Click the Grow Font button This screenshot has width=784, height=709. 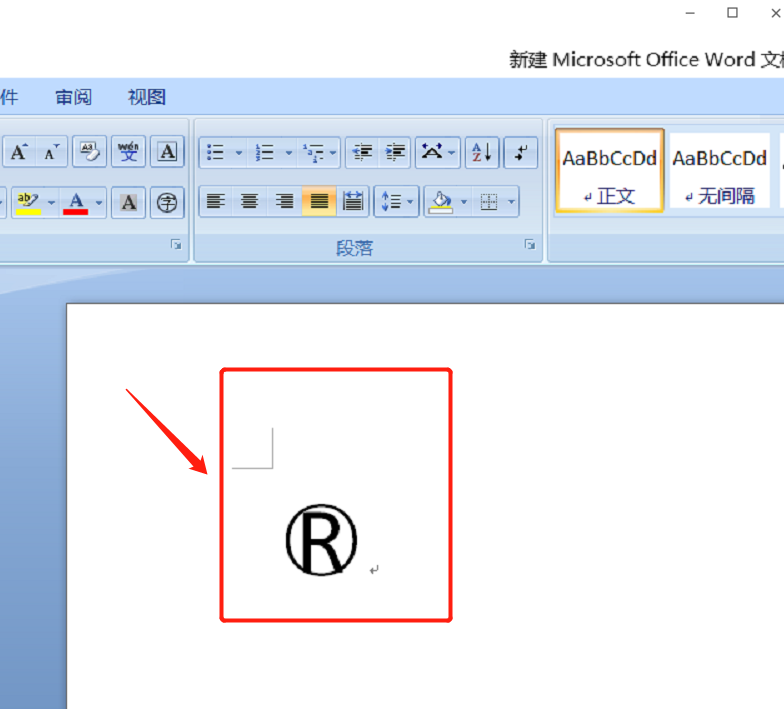click(x=18, y=153)
